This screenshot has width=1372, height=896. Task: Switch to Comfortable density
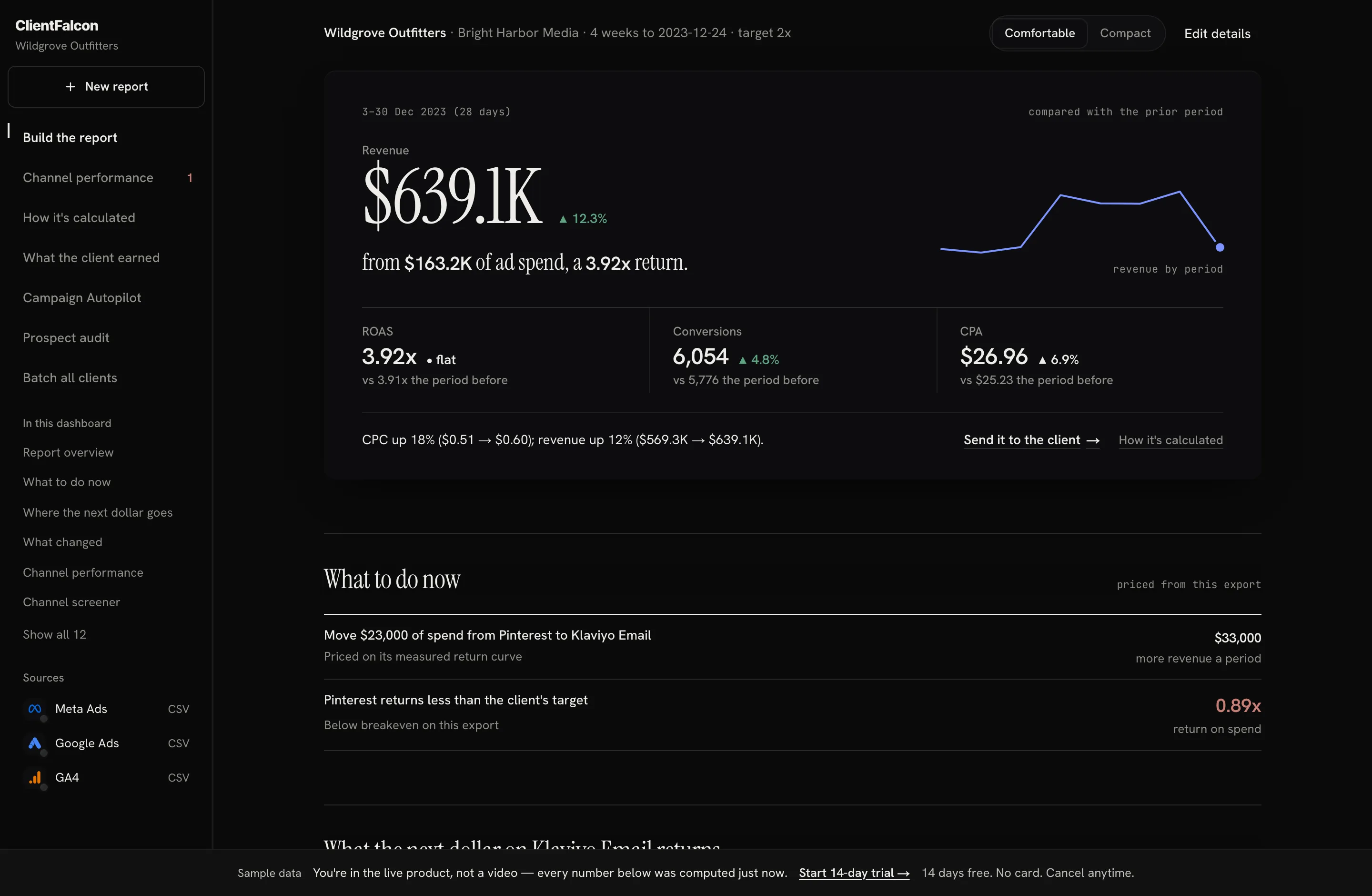pos(1039,33)
